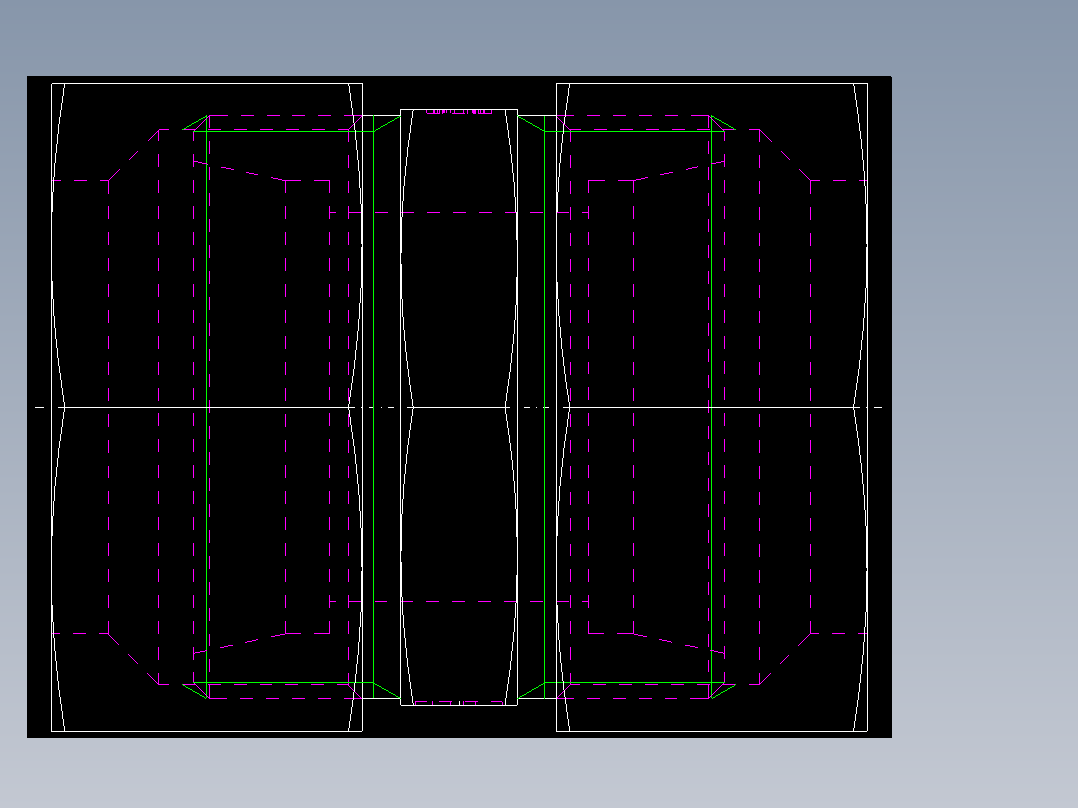The width and height of the screenshot is (1078, 808).
Task: Click the CAD drawing preview image
Action: pyautogui.click(x=459, y=407)
